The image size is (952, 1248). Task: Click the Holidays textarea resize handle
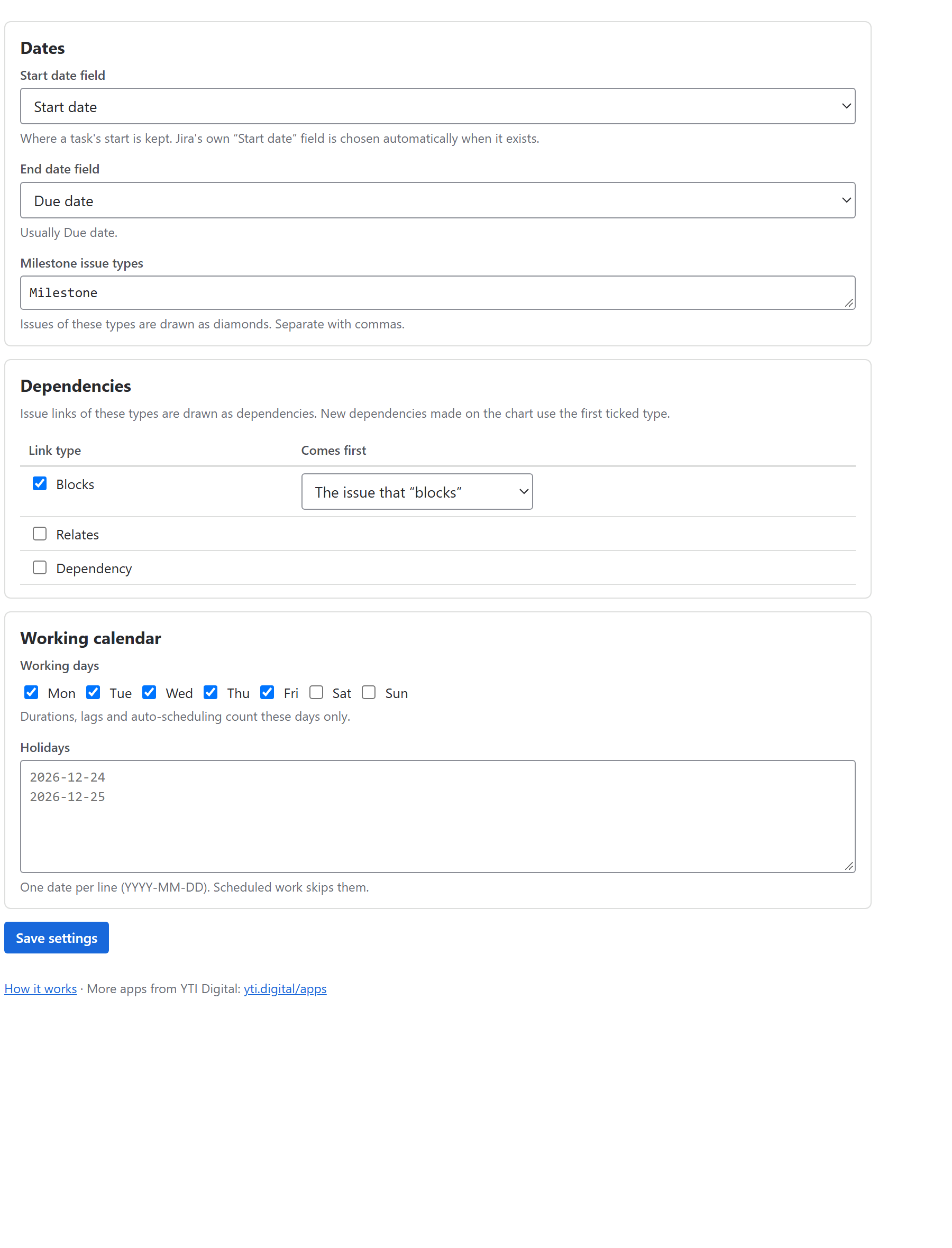(x=848, y=866)
